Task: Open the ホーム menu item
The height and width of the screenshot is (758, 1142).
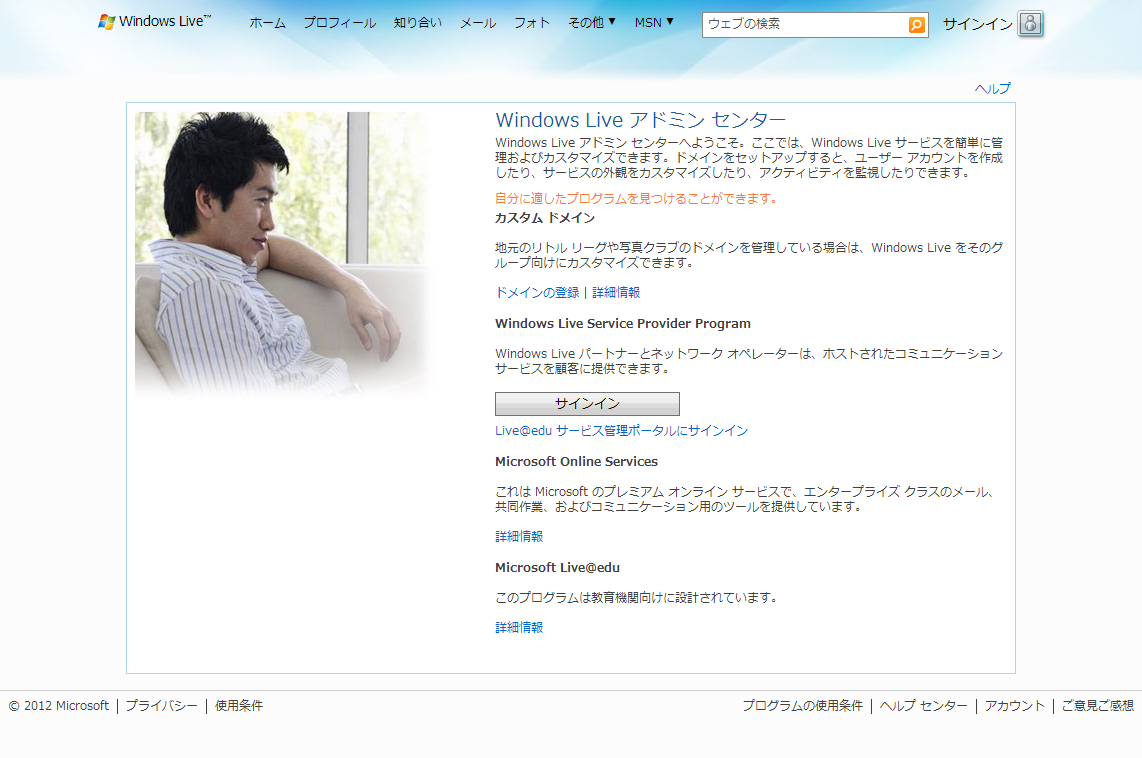Action: [x=267, y=23]
